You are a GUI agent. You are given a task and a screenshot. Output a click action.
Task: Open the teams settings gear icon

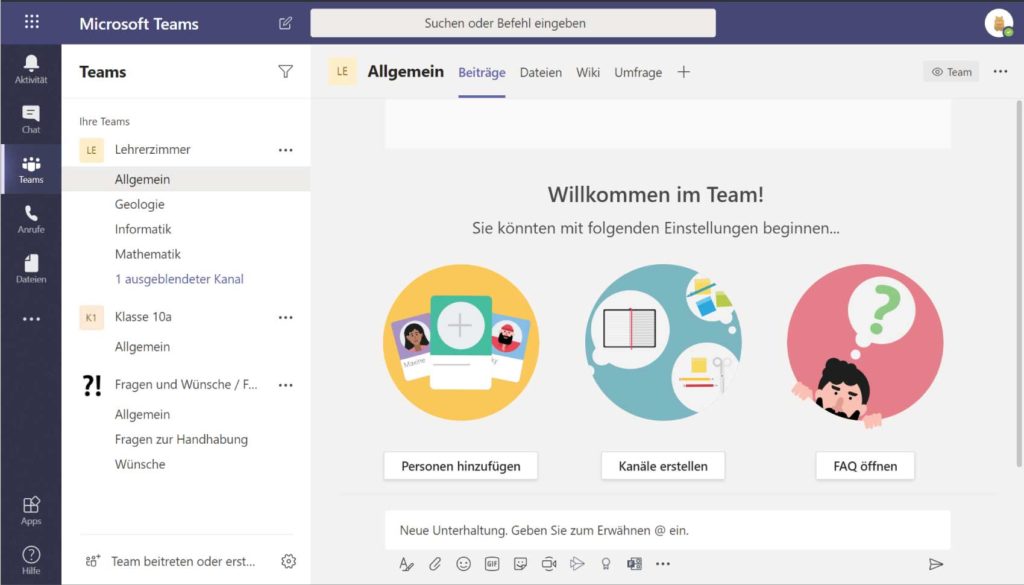[x=288, y=561]
